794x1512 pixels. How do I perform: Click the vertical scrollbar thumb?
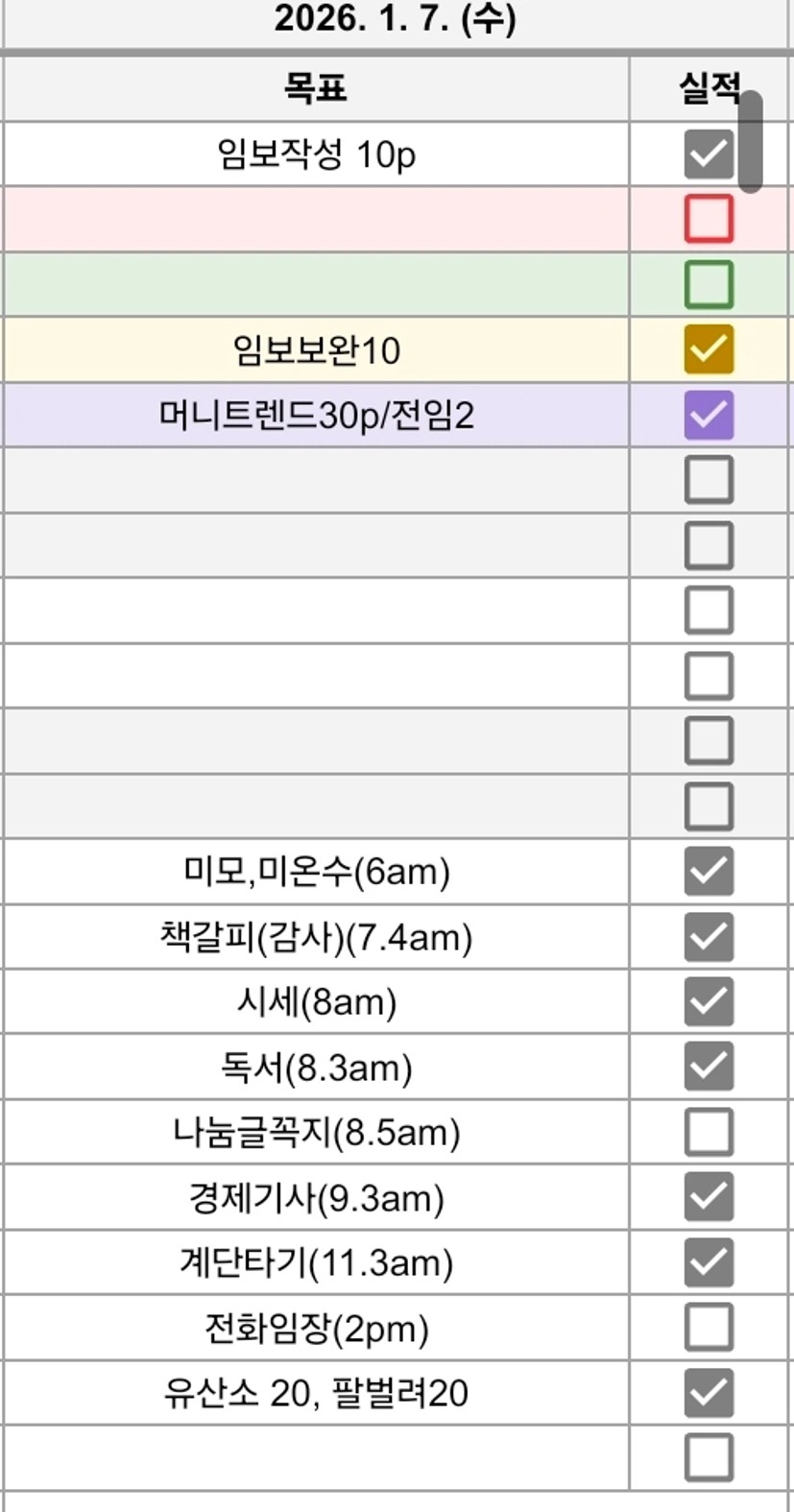[751, 142]
